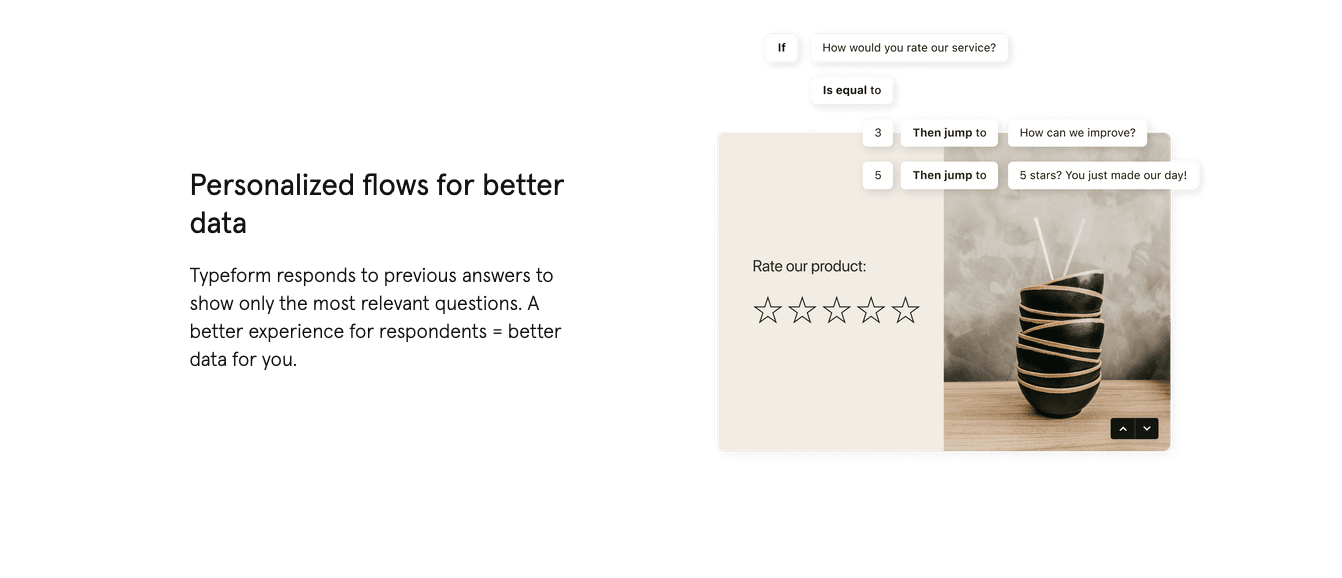Select "5 stars? You just made our day!"

coord(1103,175)
